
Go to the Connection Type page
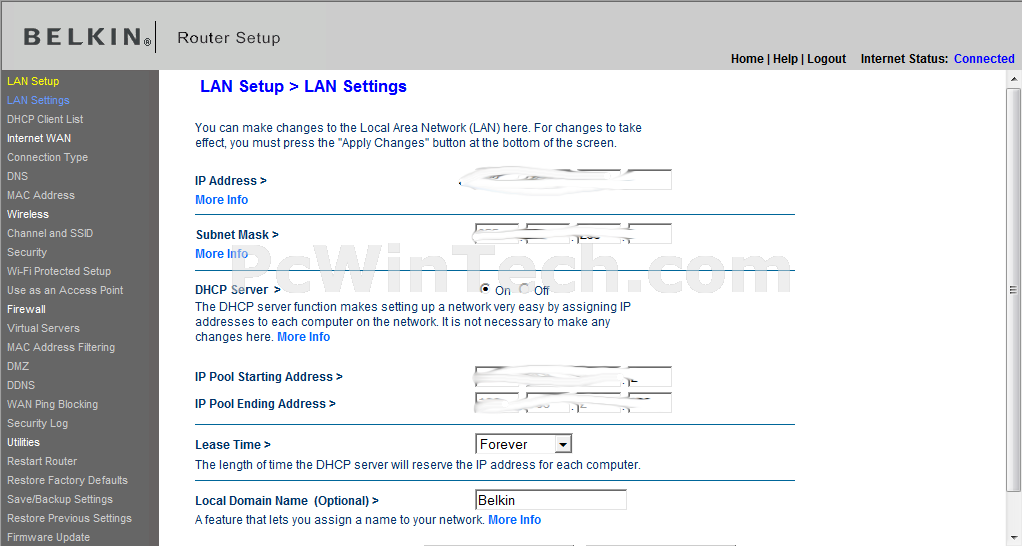coord(47,157)
